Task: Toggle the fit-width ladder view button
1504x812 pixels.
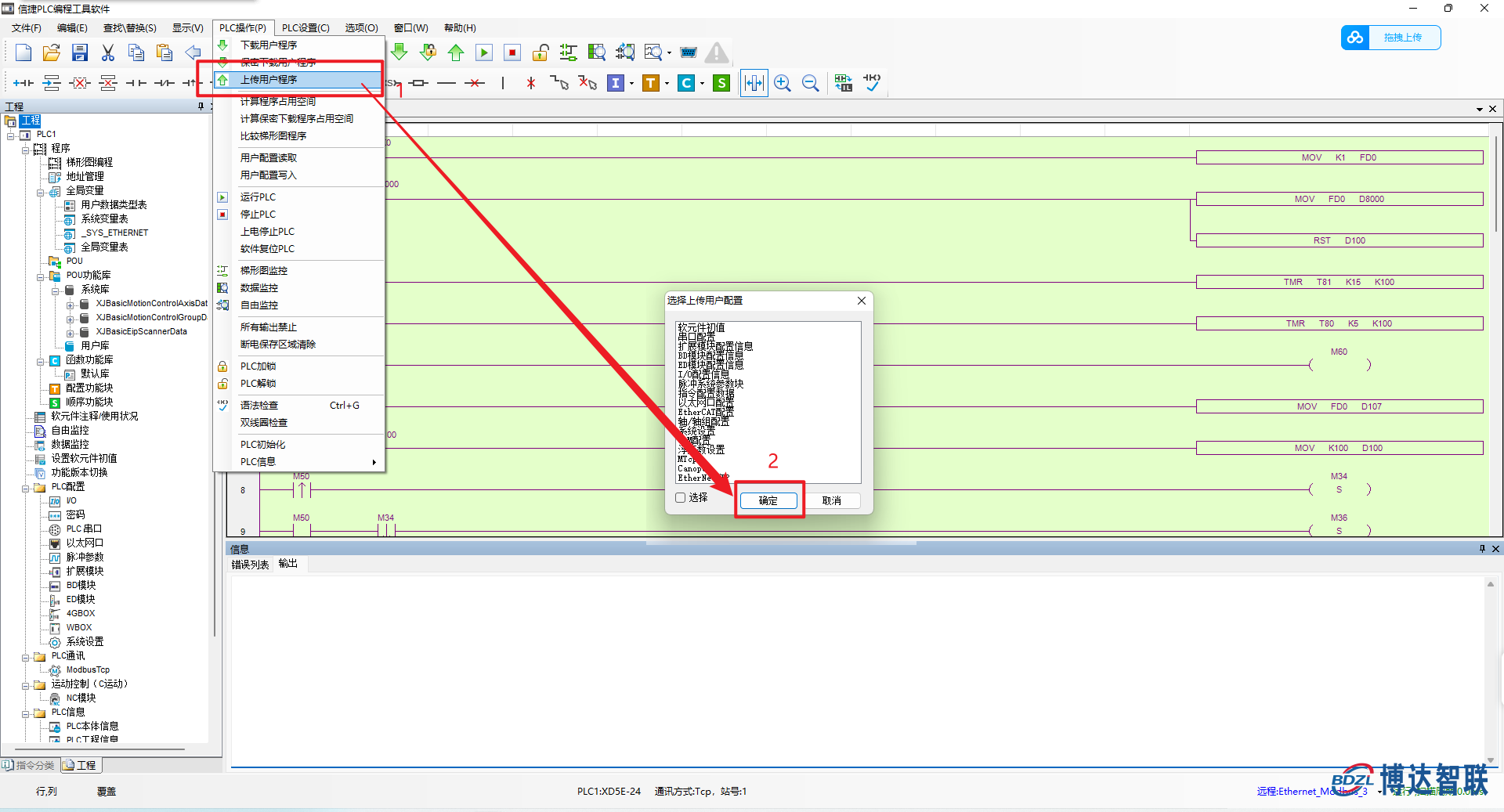Action: (x=754, y=83)
